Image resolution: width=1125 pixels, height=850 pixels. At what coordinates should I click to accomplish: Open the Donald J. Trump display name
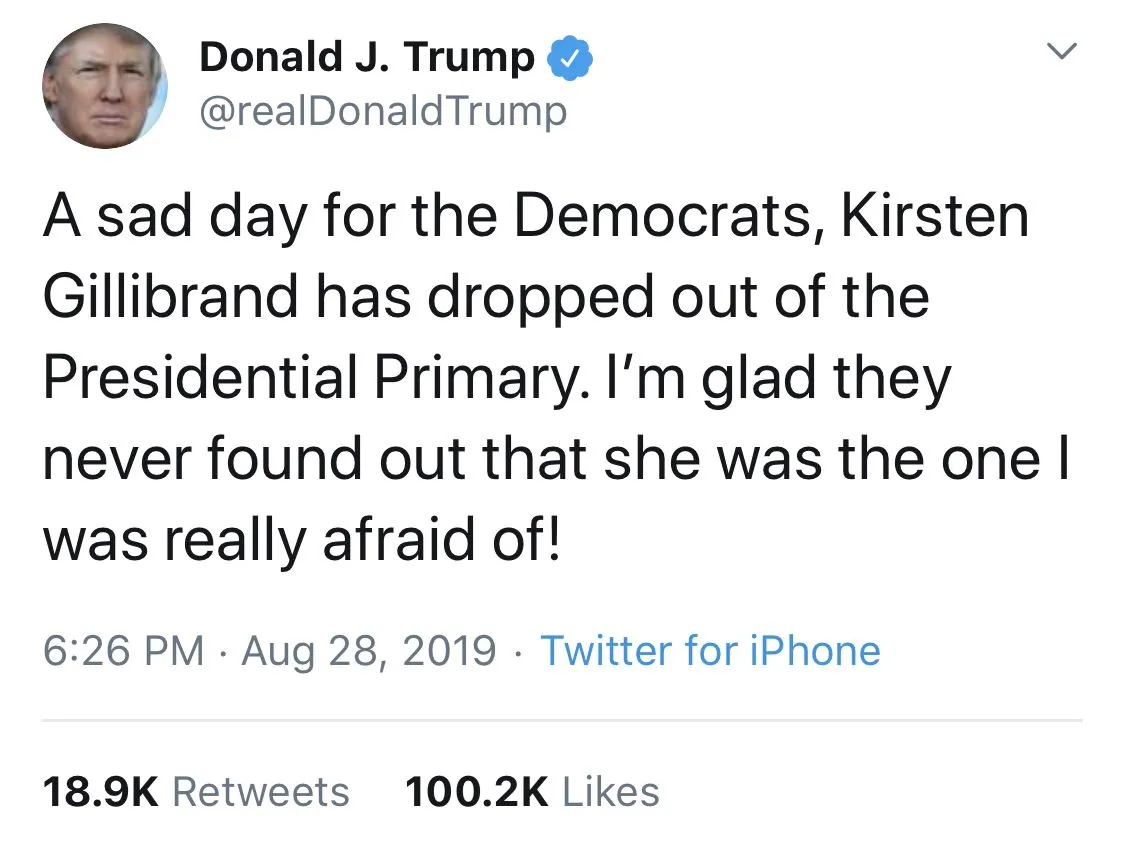[367, 59]
